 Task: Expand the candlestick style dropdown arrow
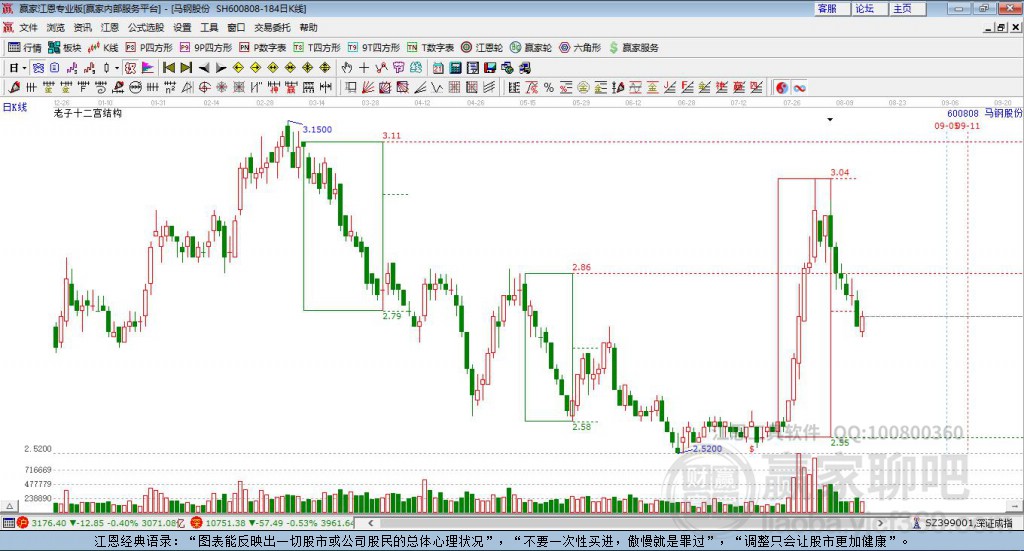coord(116,68)
